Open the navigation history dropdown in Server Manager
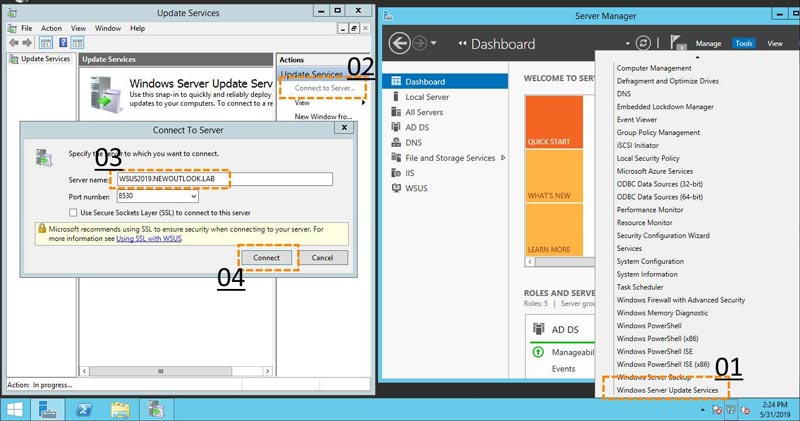The width and height of the screenshot is (800, 421). pyautogui.click(x=433, y=43)
